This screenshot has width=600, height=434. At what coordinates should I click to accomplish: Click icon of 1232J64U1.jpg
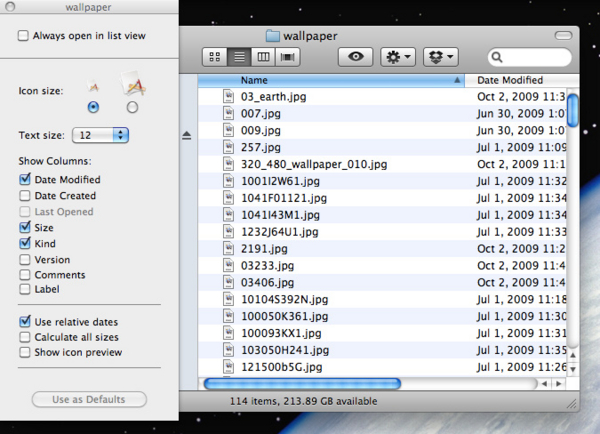[x=228, y=231]
